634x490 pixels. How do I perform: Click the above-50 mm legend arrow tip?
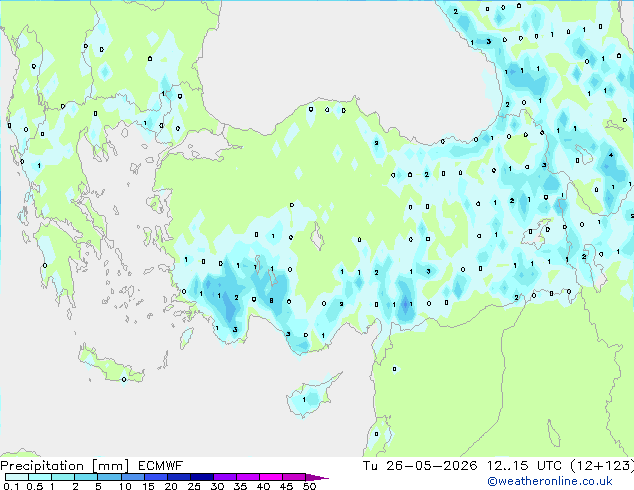(317, 477)
